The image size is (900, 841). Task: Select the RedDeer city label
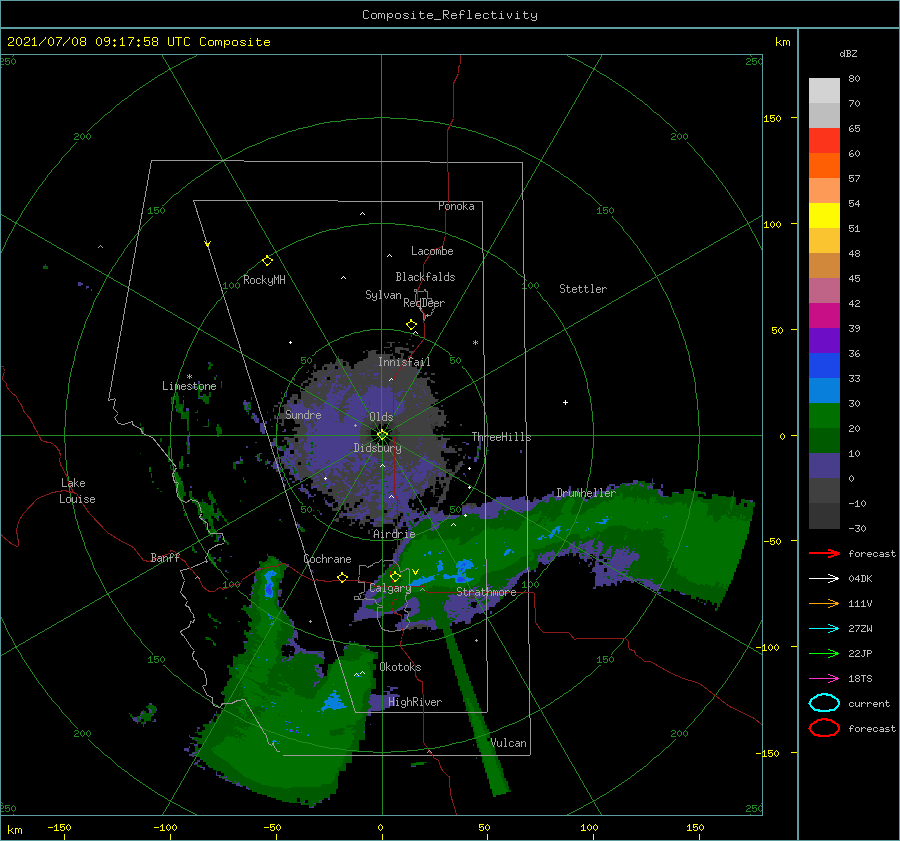point(424,303)
